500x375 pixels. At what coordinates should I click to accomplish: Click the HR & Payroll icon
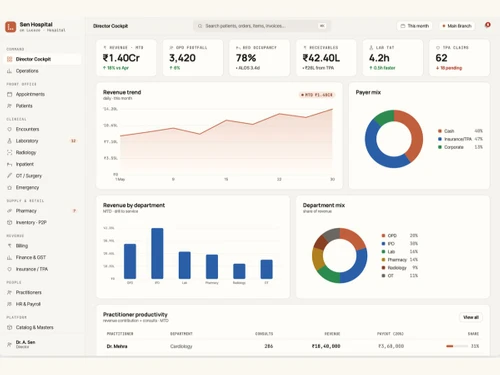(x=10, y=304)
